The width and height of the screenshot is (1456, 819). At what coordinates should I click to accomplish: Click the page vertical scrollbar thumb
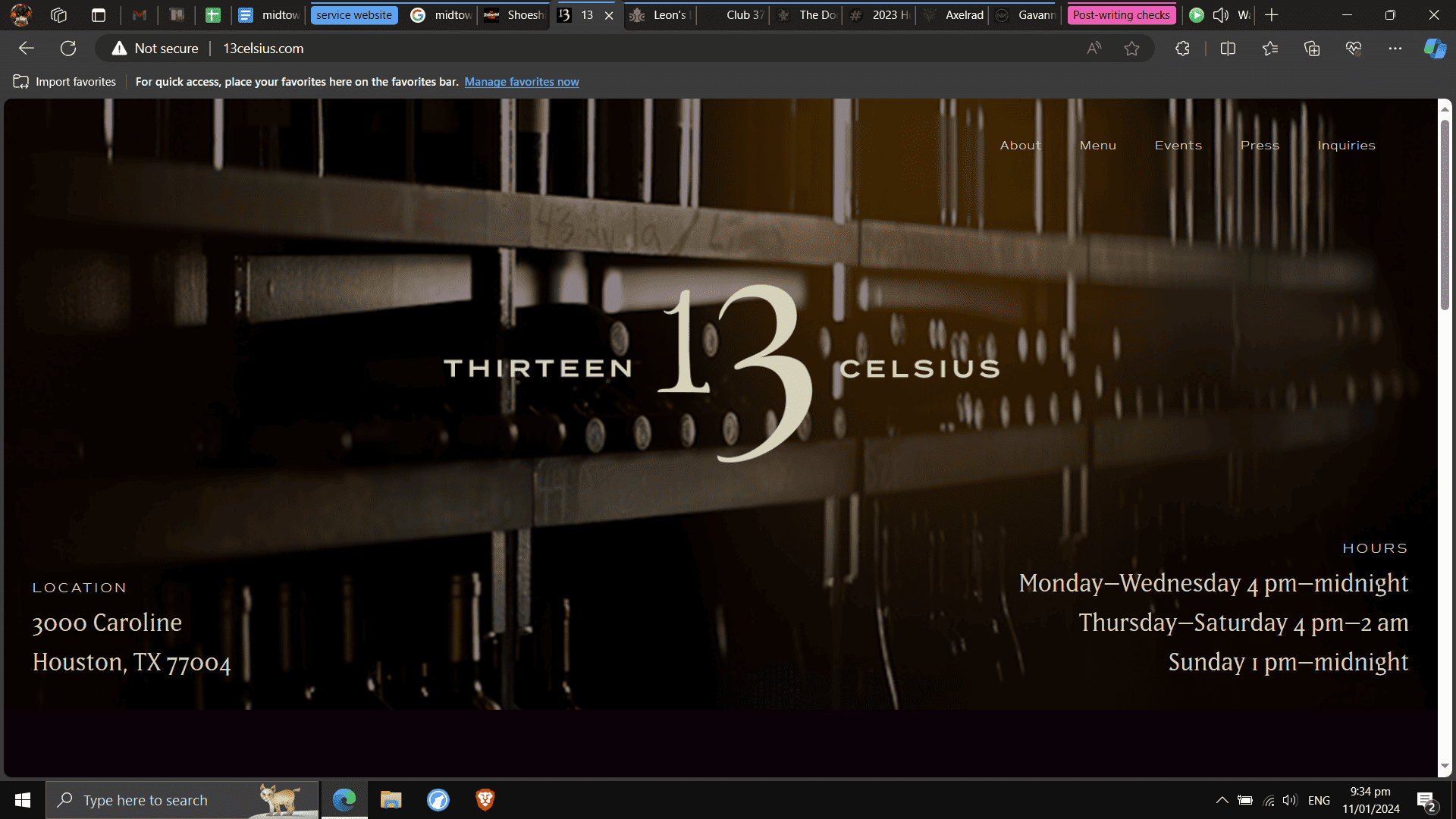coord(1445,214)
